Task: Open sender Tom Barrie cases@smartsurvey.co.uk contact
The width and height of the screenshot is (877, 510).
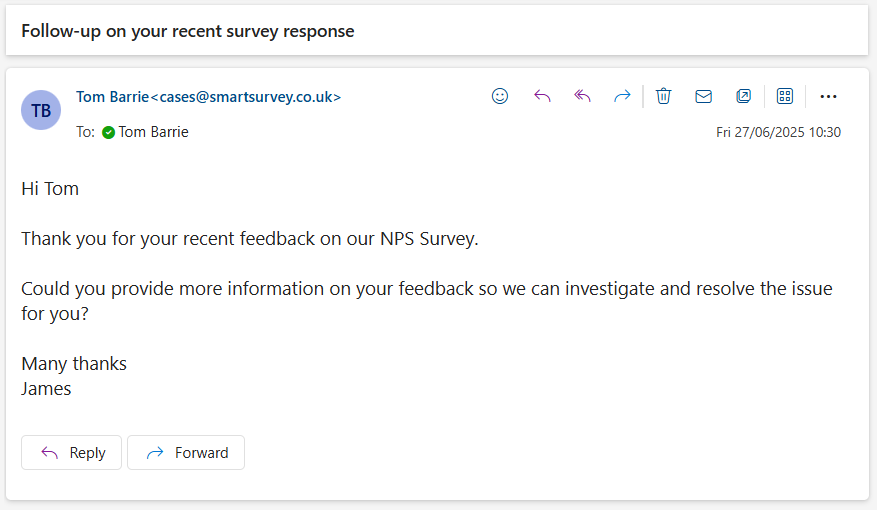Action: (x=209, y=97)
